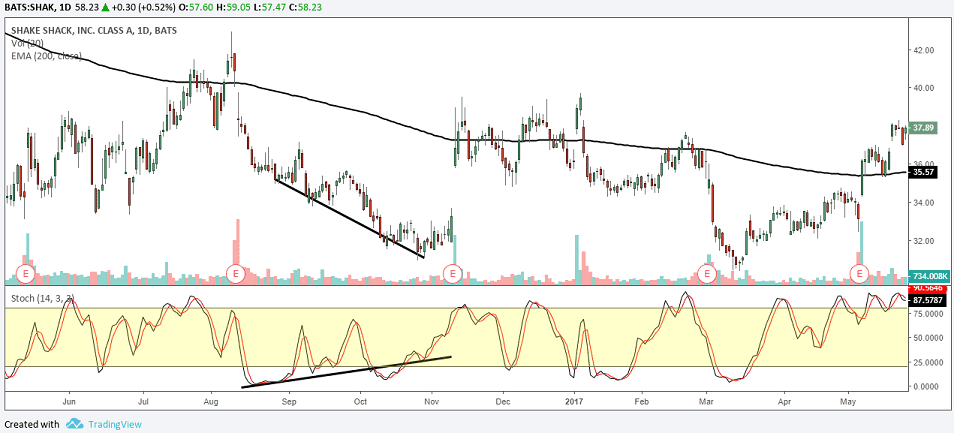Image resolution: width=954 pixels, height=433 pixels.
Task: Click the Stoch (14, 3, 3) indicator title
Action: [x=45, y=298]
